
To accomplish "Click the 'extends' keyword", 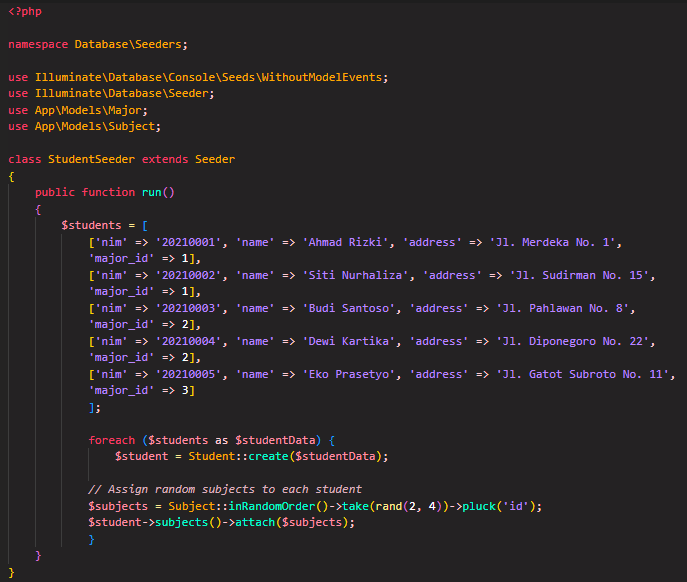I will click(x=165, y=159).
